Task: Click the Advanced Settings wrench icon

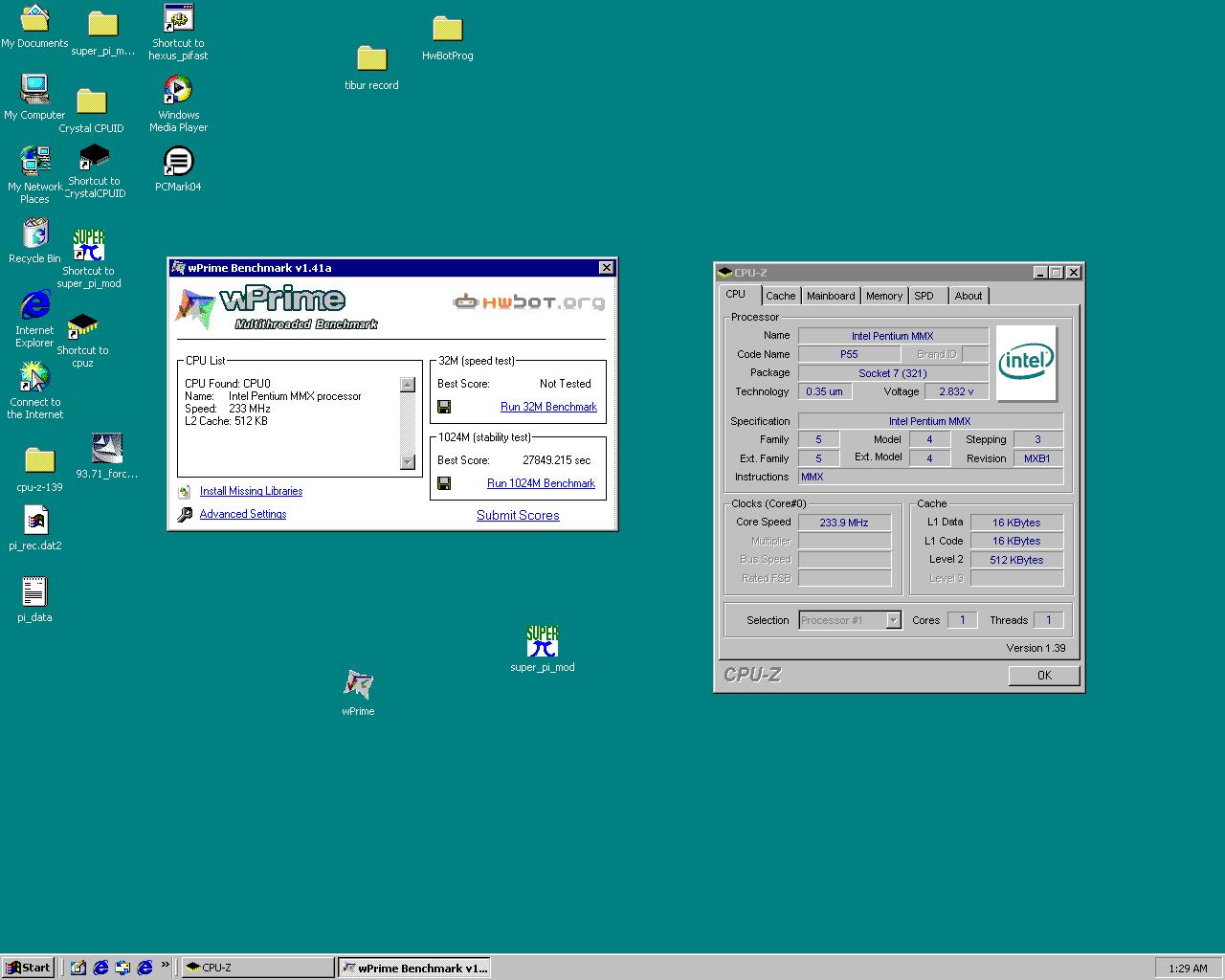Action: coord(185,514)
